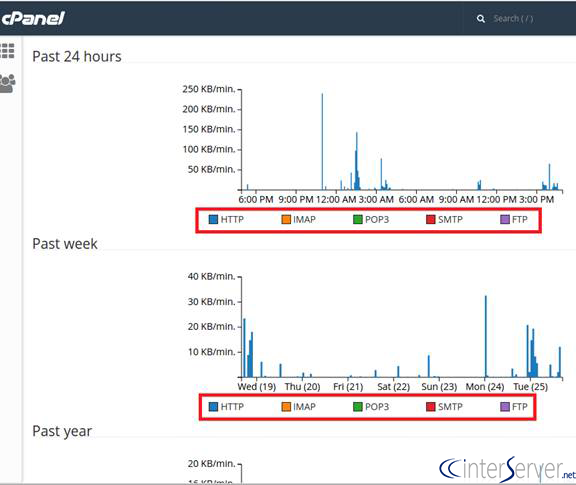Click the Thu (20) day label
This screenshot has height=485, width=576.
[x=302, y=387]
